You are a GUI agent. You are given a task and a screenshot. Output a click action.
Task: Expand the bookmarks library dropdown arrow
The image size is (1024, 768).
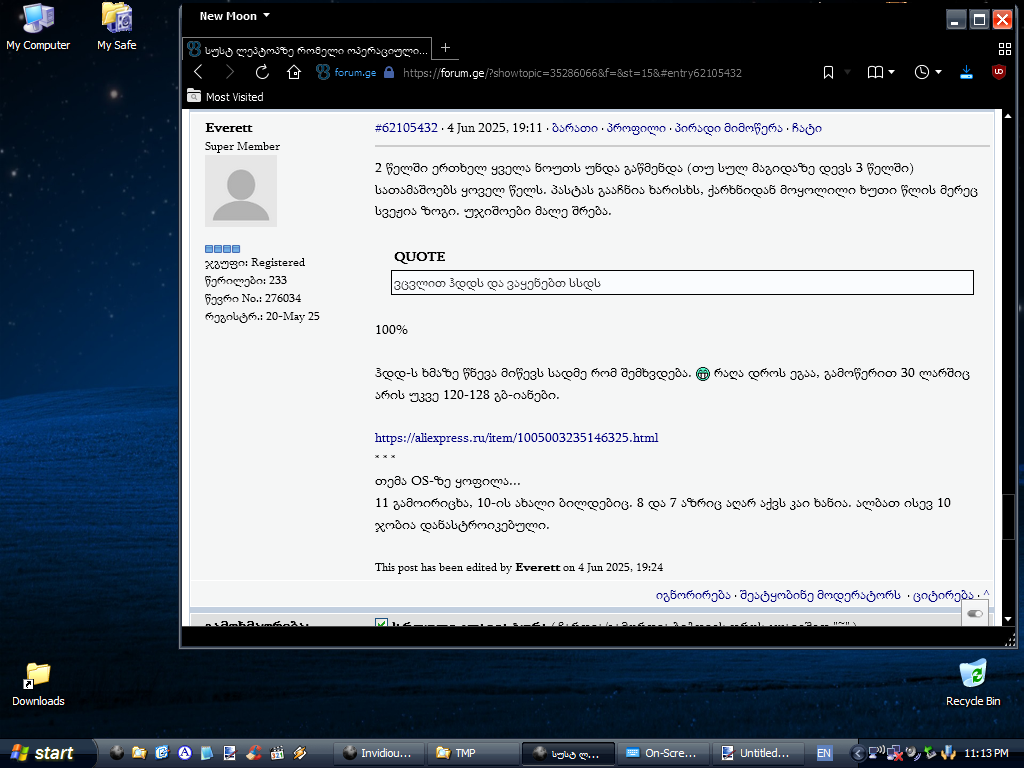coord(891,72)
